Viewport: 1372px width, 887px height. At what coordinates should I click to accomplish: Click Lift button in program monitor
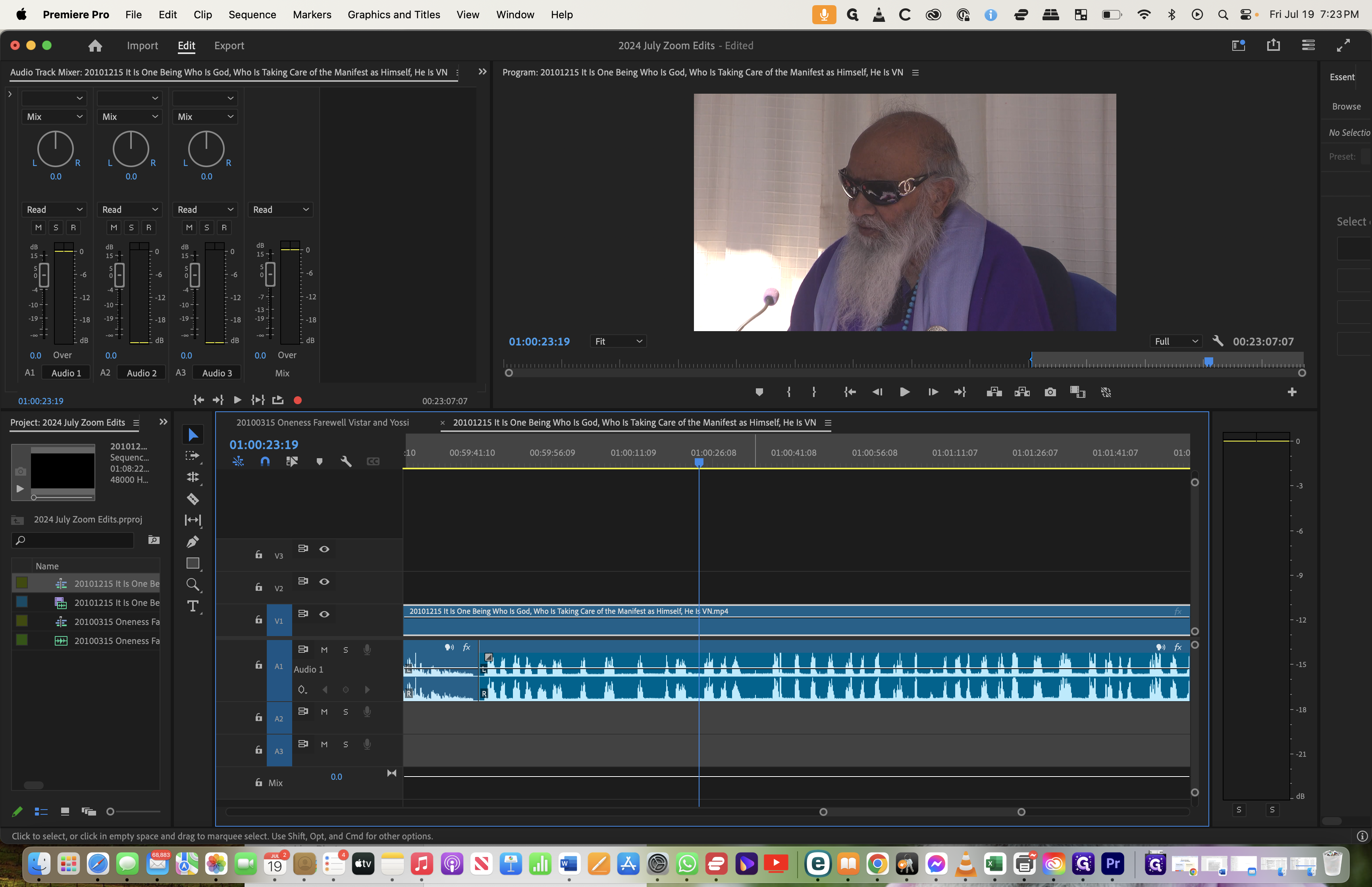click(x=994, y=392)
